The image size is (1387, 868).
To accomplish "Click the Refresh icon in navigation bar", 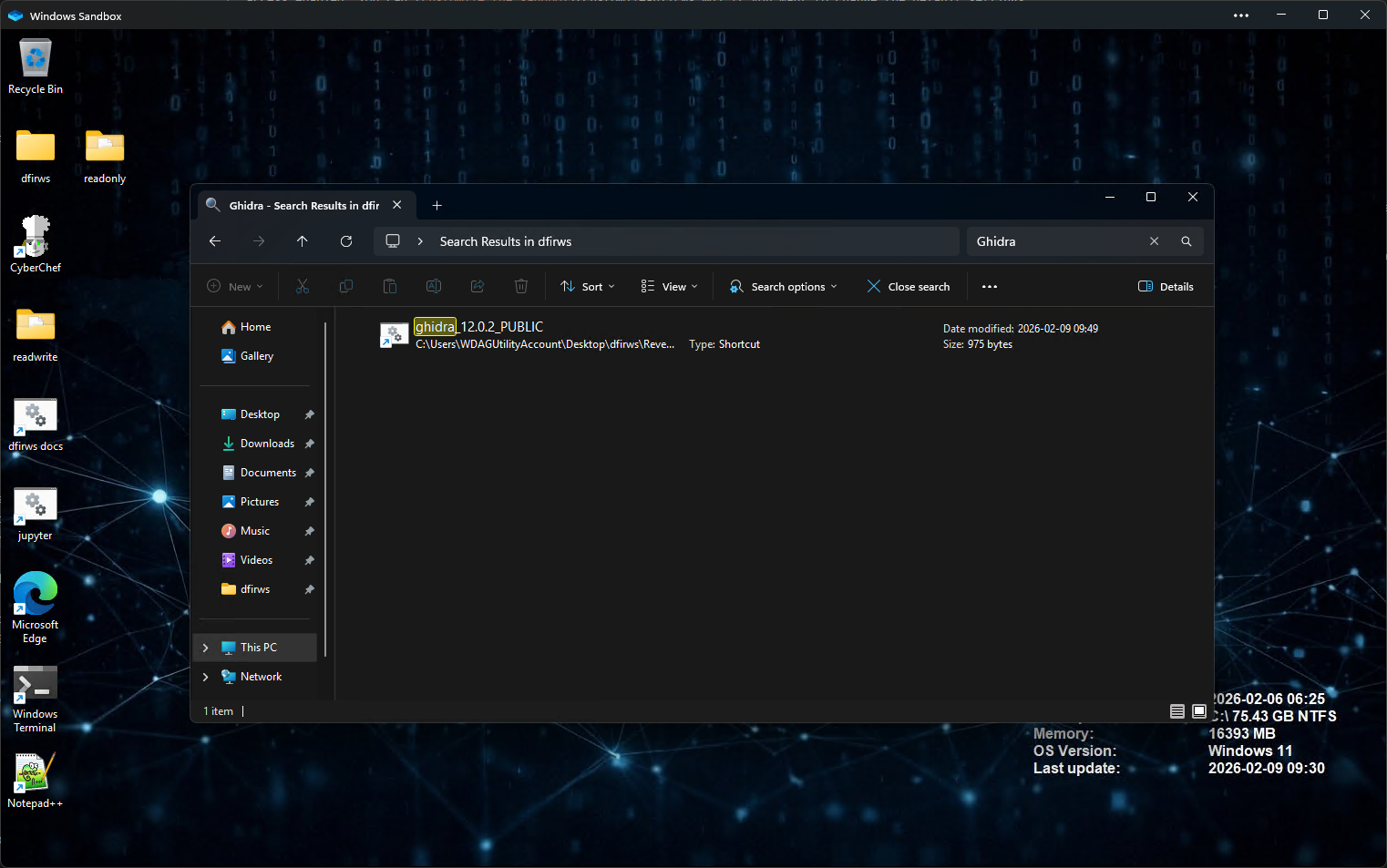I will pyautogui.click(x=346, y=241).
